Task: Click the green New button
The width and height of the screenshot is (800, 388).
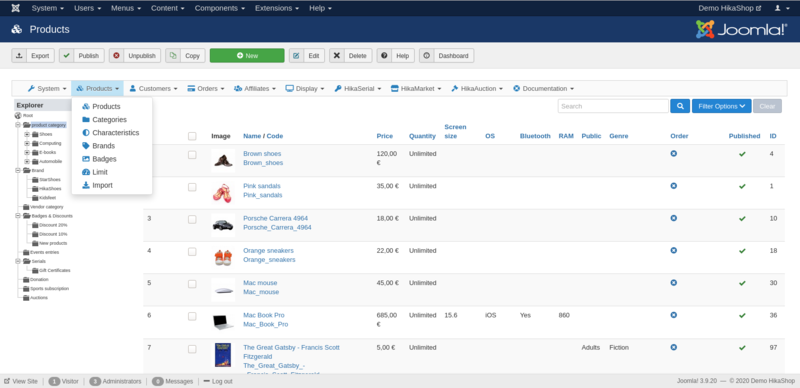Action: pyautogui.click(x=247, y=56)
